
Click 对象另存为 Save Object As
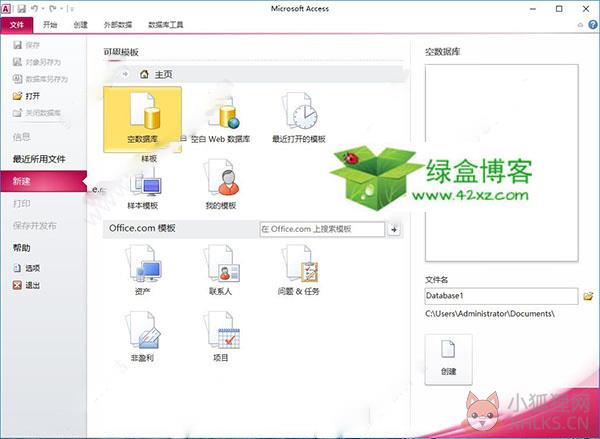click(x=37, y=62)
